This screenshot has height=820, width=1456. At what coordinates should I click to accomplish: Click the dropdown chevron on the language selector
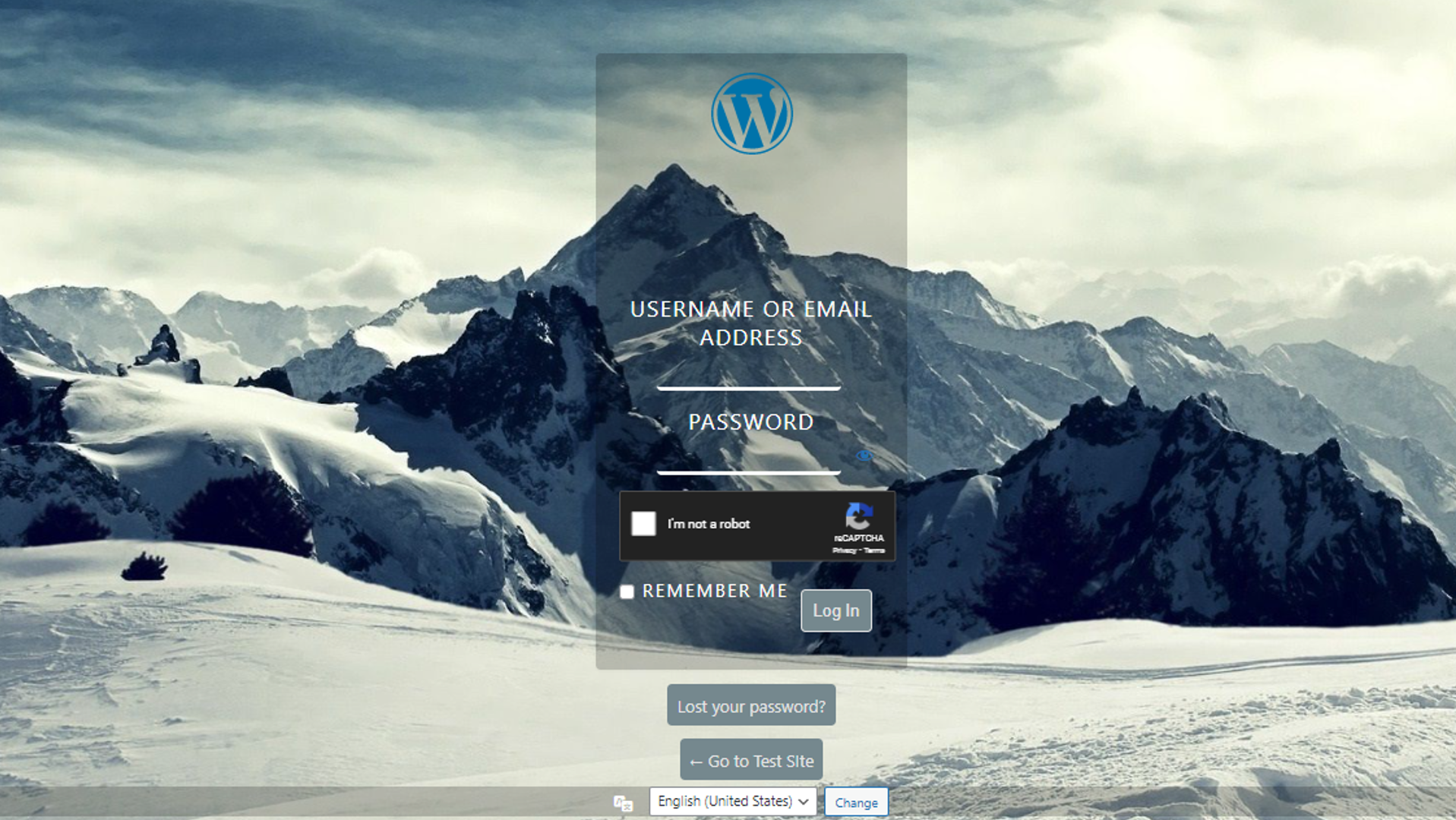804,801
